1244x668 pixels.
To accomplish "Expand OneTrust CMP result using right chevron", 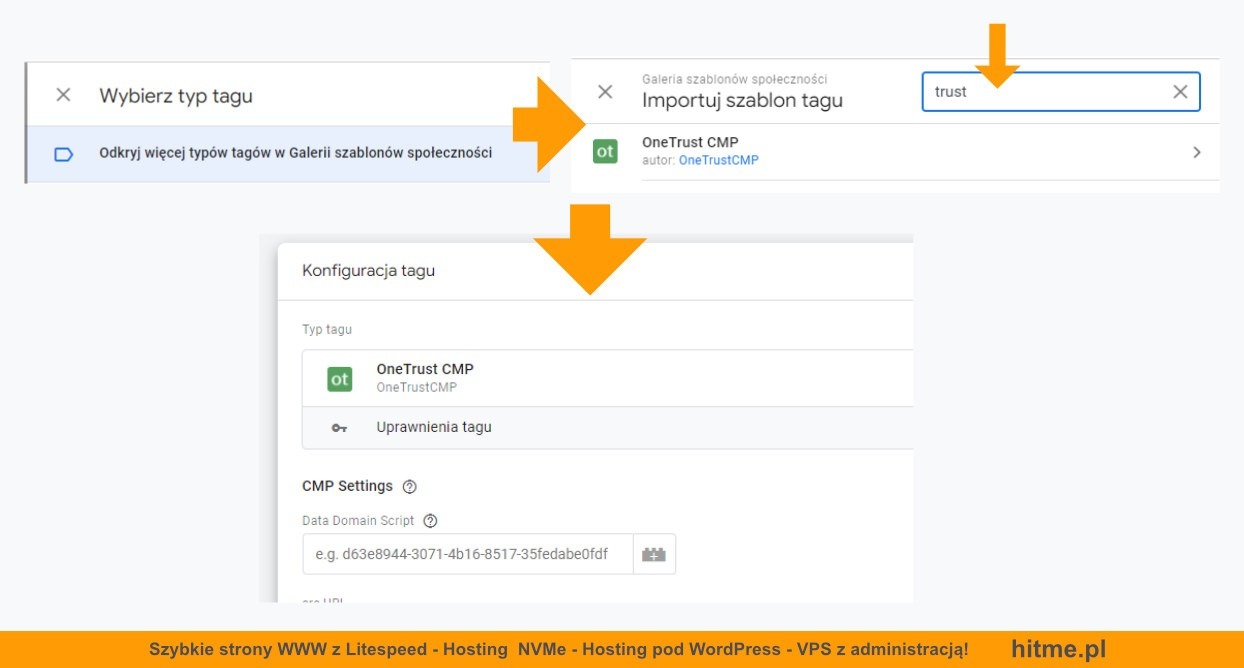I will tap(1196, 153).
